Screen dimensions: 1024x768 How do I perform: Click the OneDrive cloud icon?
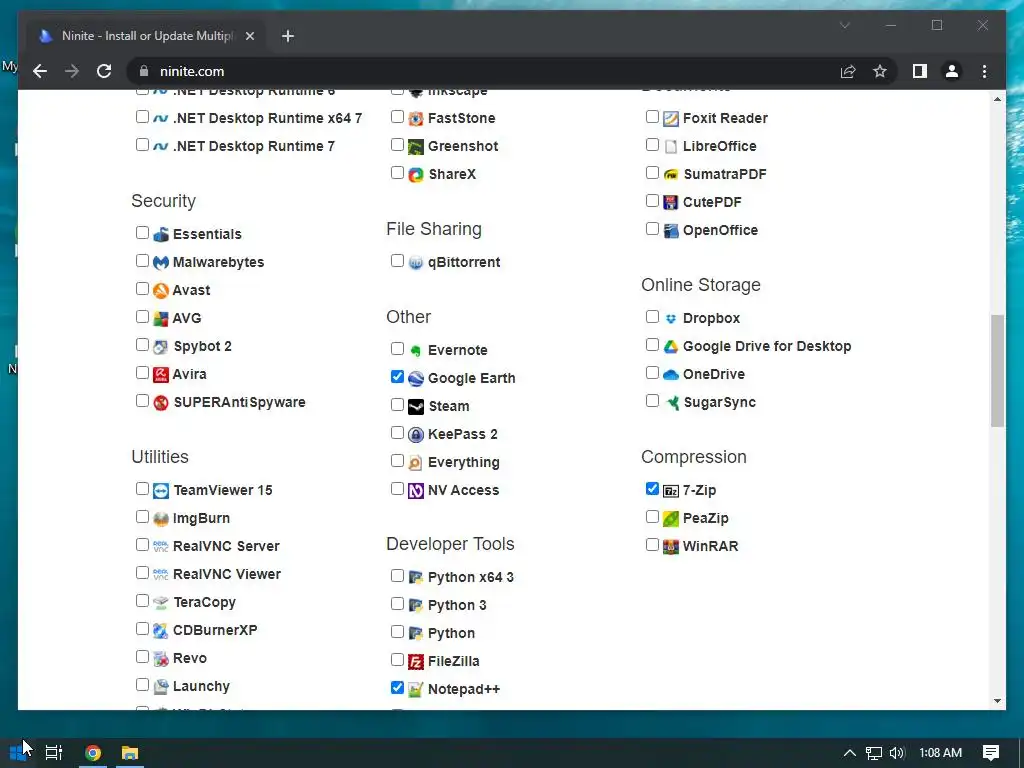coord(671,375)
